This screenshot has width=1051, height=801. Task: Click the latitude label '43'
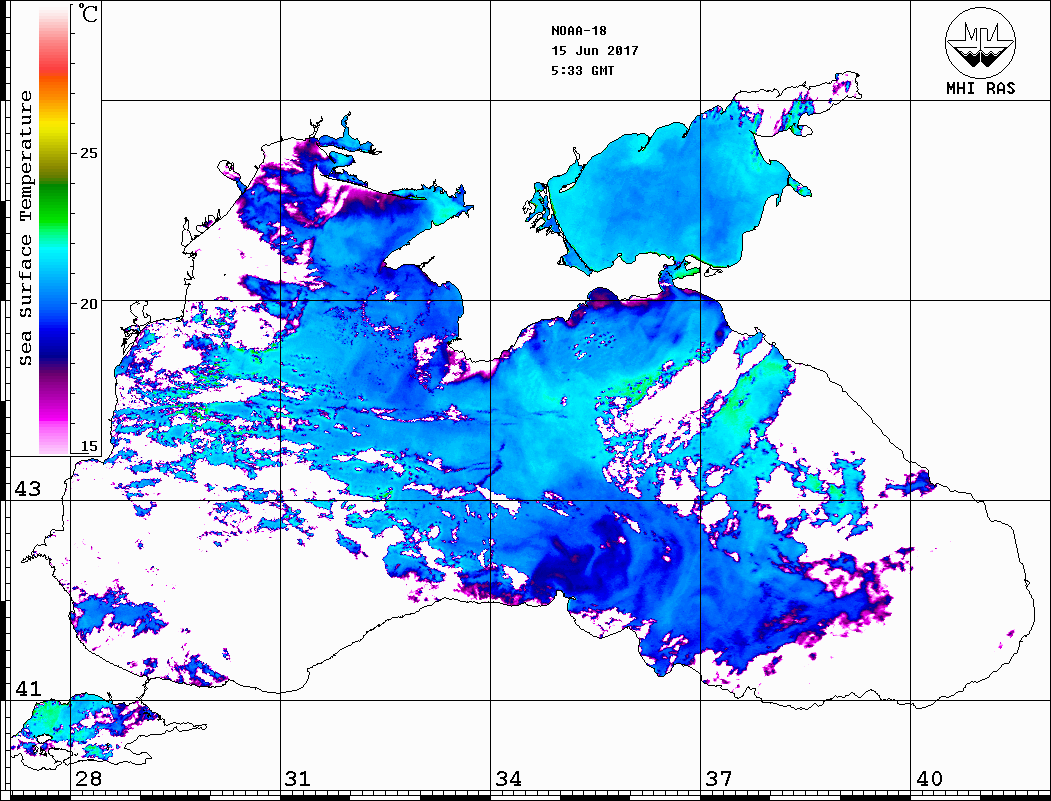pos(27,489)
